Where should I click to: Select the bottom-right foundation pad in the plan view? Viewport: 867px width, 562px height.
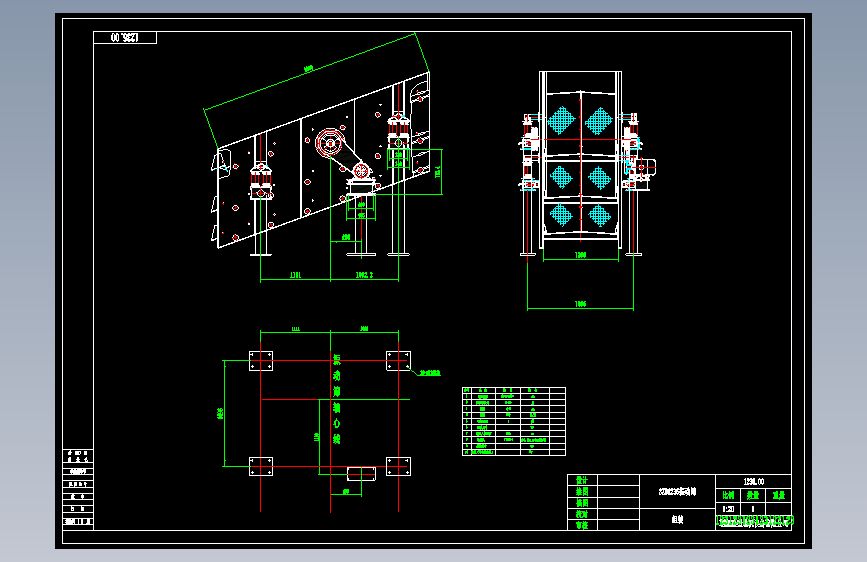(x=398, y=466)
